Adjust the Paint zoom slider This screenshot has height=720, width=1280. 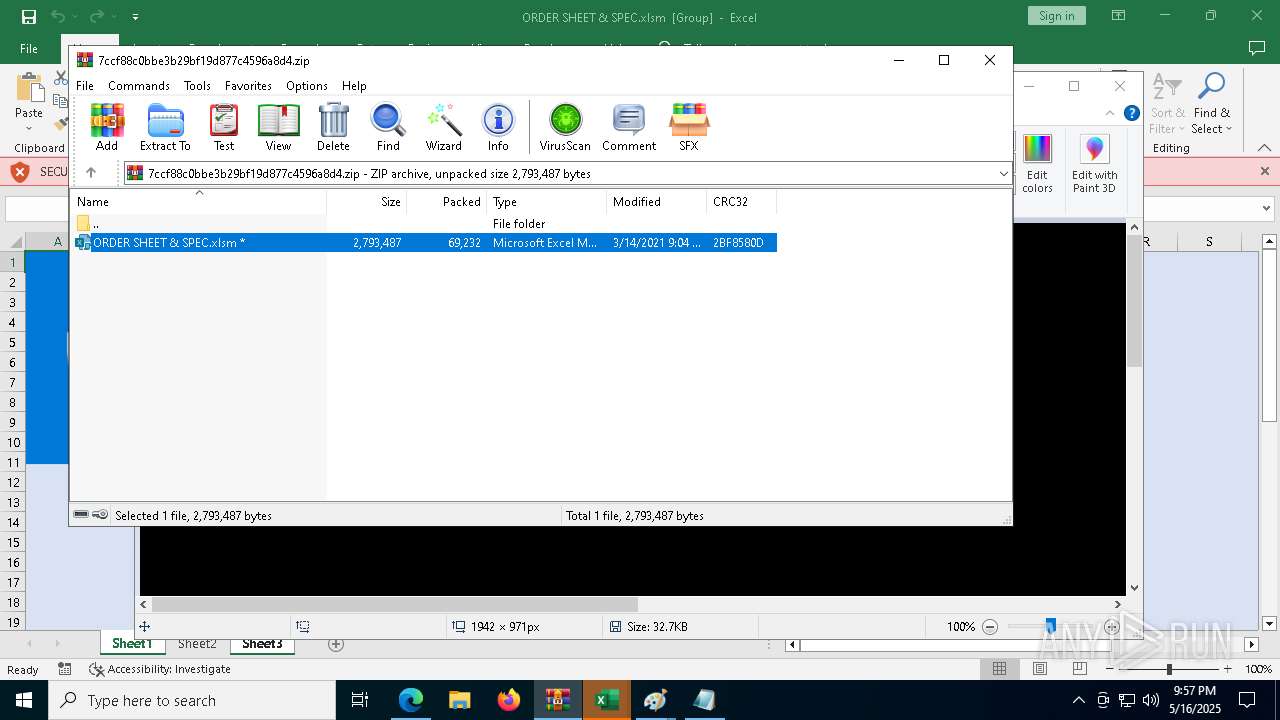point(1050,627)
